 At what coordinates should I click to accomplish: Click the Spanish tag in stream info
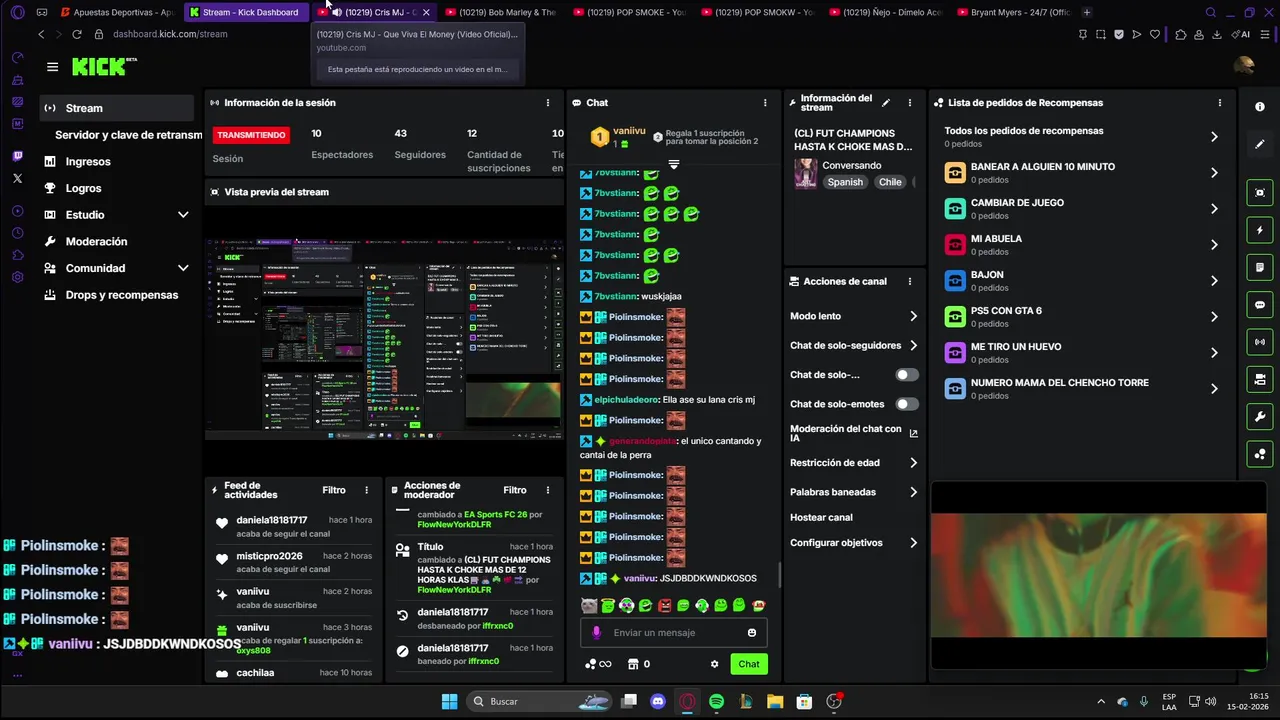point(845,182)
